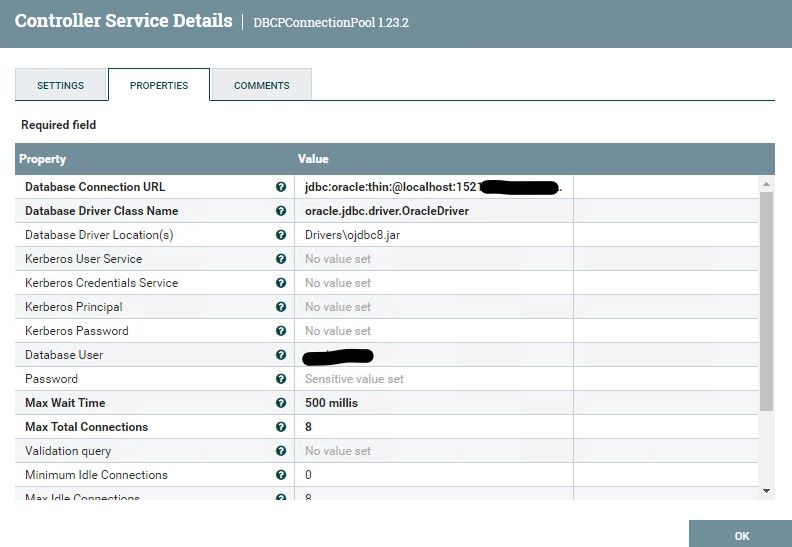The width and height of the screenshot is (792, 547).
Task: Click the Kerberos User Service label
Action: click(84, 259)
